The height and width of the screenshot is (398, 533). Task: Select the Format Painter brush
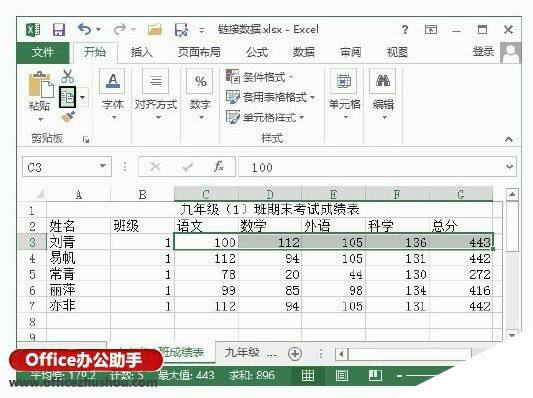tap(68, 117)
